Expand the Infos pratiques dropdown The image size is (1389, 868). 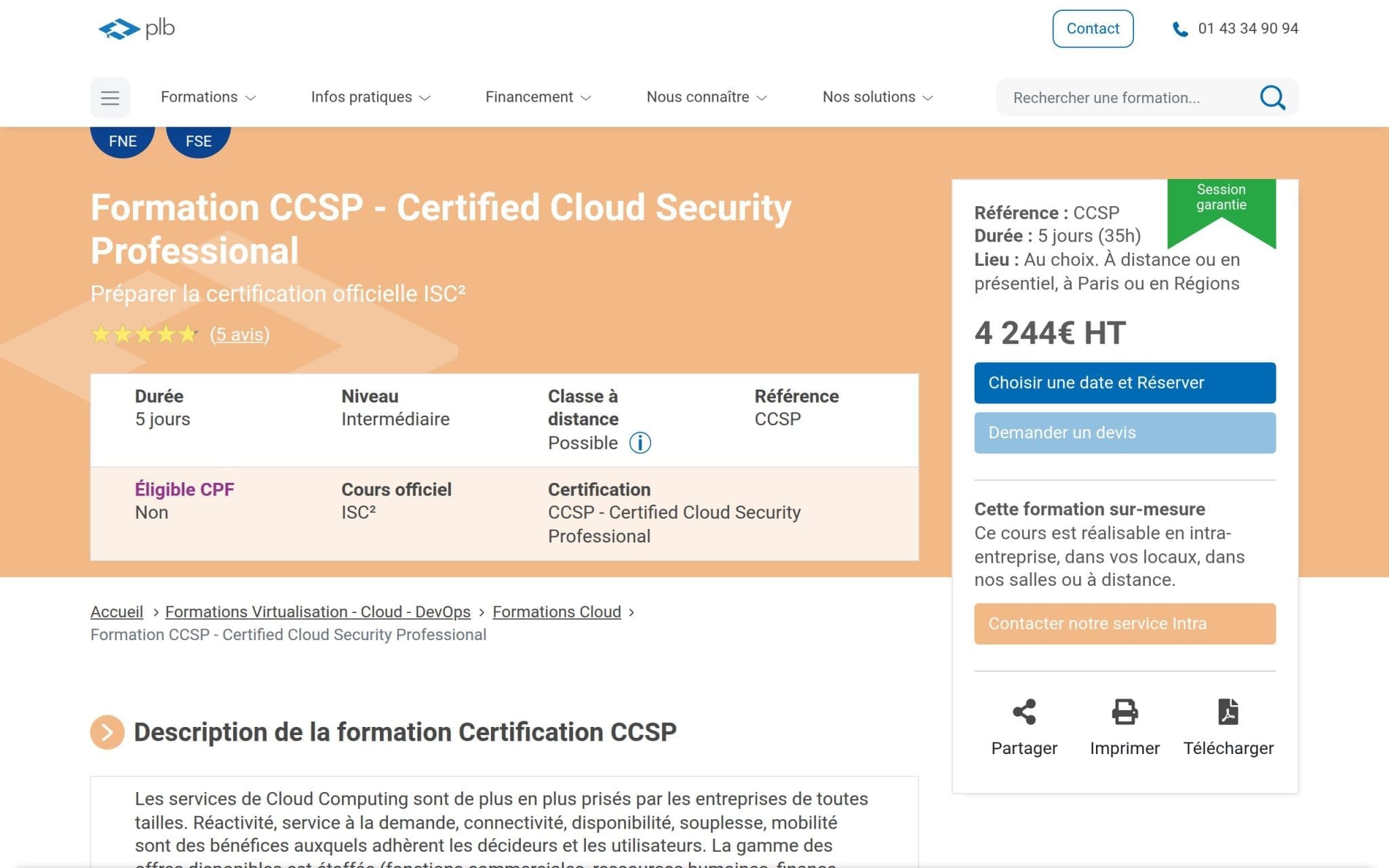click(370, 97)
